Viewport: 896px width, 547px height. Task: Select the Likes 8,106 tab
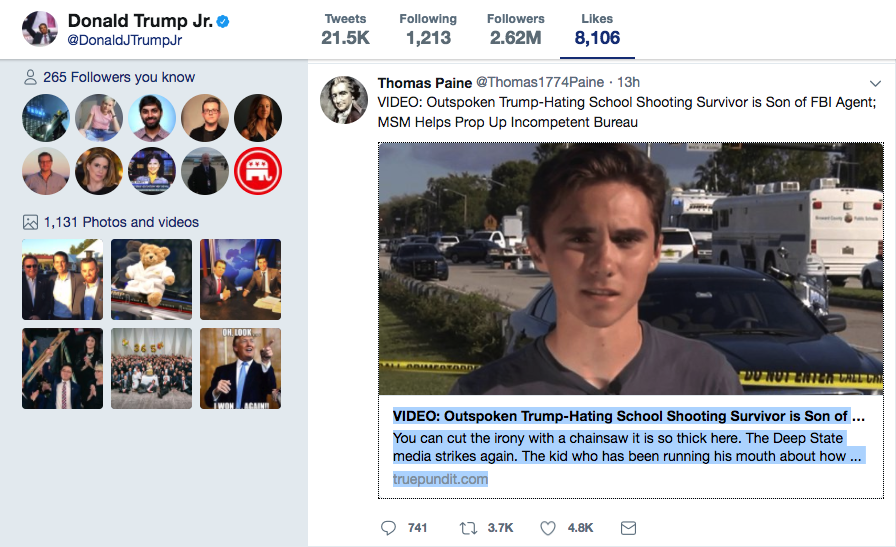coord(597,30)
